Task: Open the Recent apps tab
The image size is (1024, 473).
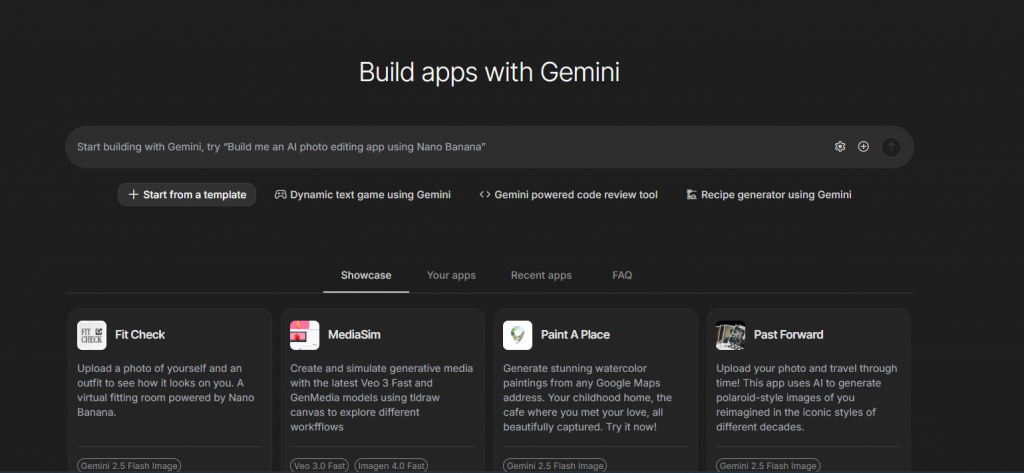Action: [x=541, y=276]
